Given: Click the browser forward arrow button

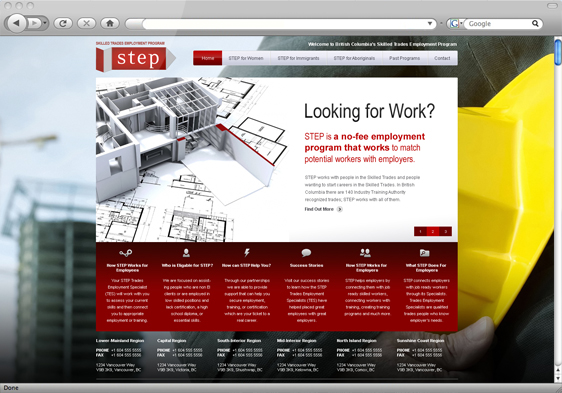Looking at the screenshot, I should pos(34,23).
